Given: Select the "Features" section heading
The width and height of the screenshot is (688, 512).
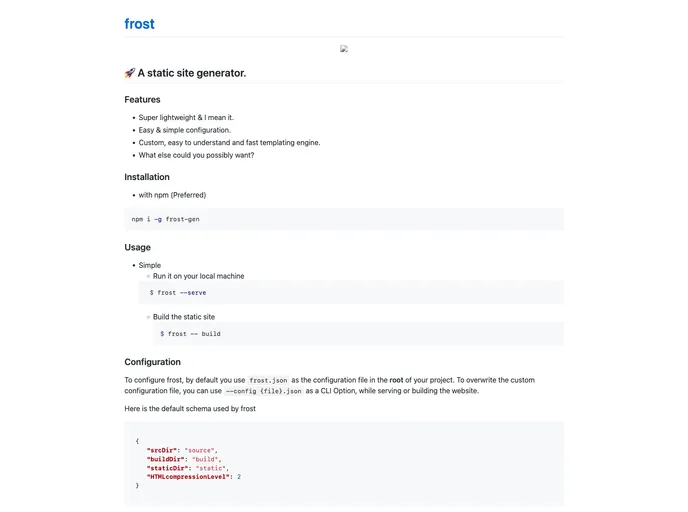Looking at the screenshot, I should 142,100.
